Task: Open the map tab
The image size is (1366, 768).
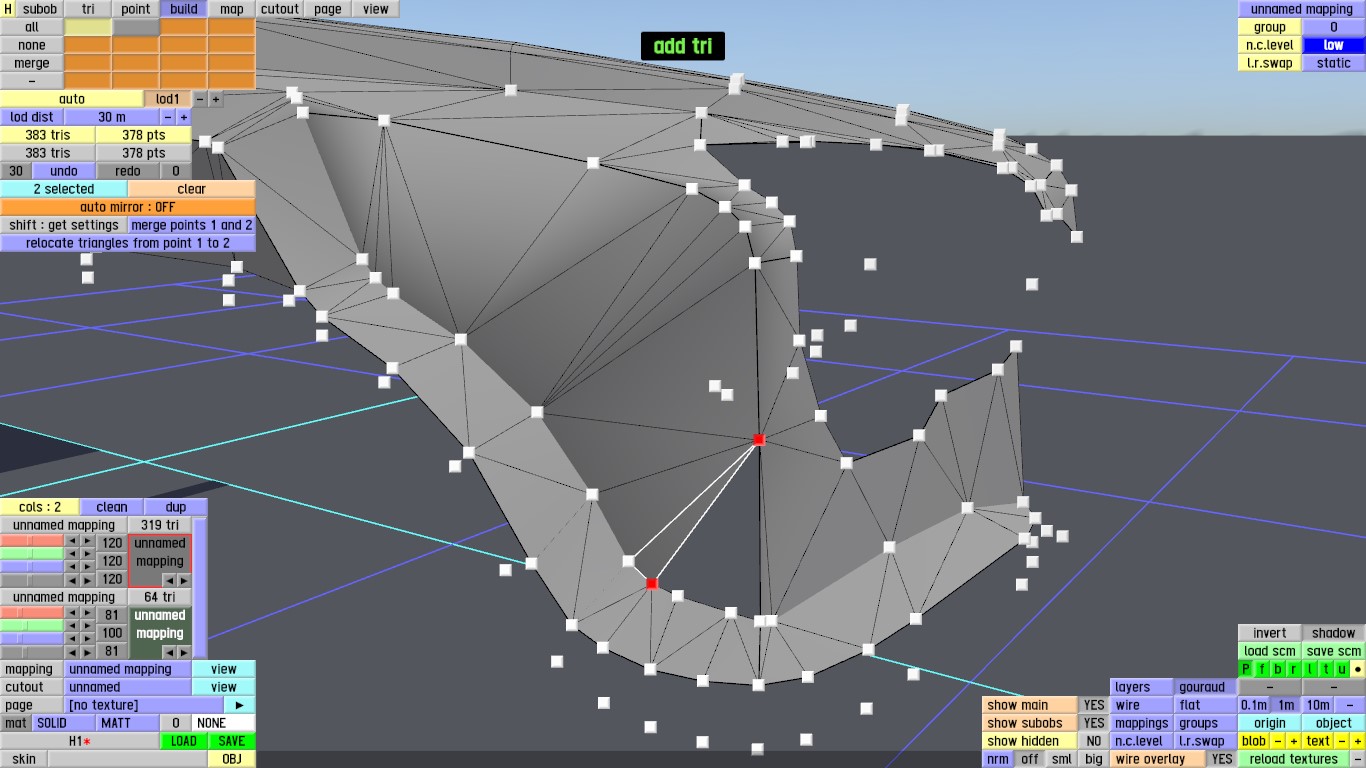Action: (x=232, y=9)
